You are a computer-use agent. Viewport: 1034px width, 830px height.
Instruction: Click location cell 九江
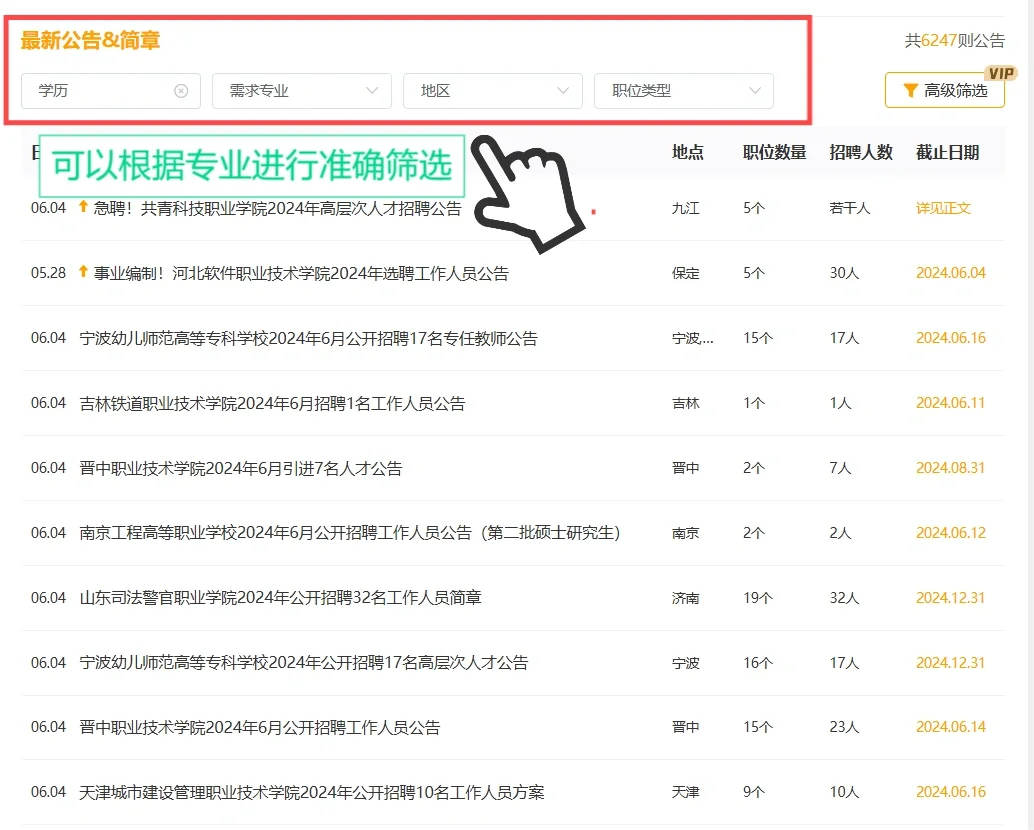point(686,208)
